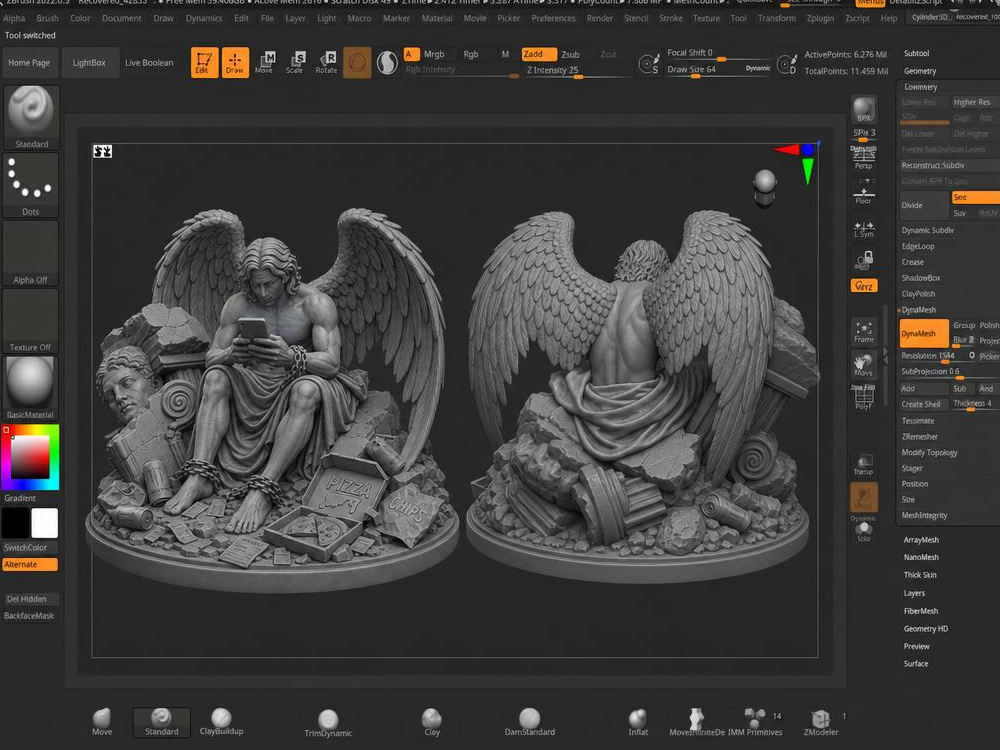Expand the NanoMesh subpalette
The image size is (1000, 750).
[921, 557]
